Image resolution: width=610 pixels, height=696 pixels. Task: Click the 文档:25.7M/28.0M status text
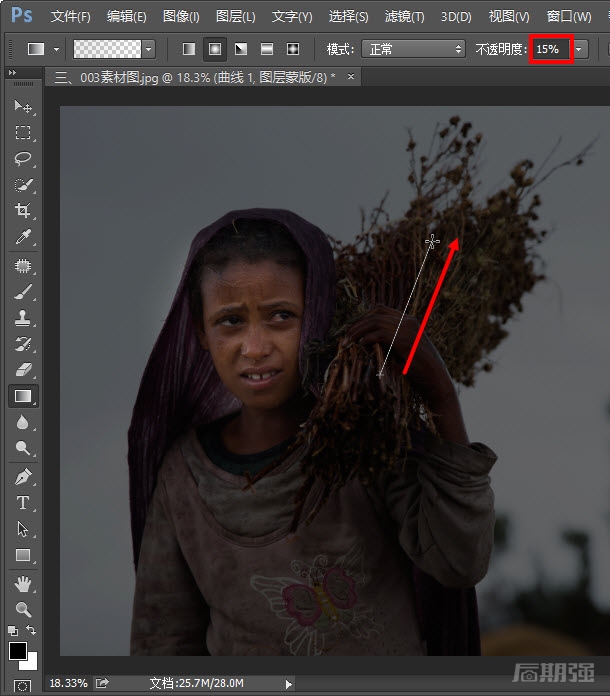click(197, 683)
